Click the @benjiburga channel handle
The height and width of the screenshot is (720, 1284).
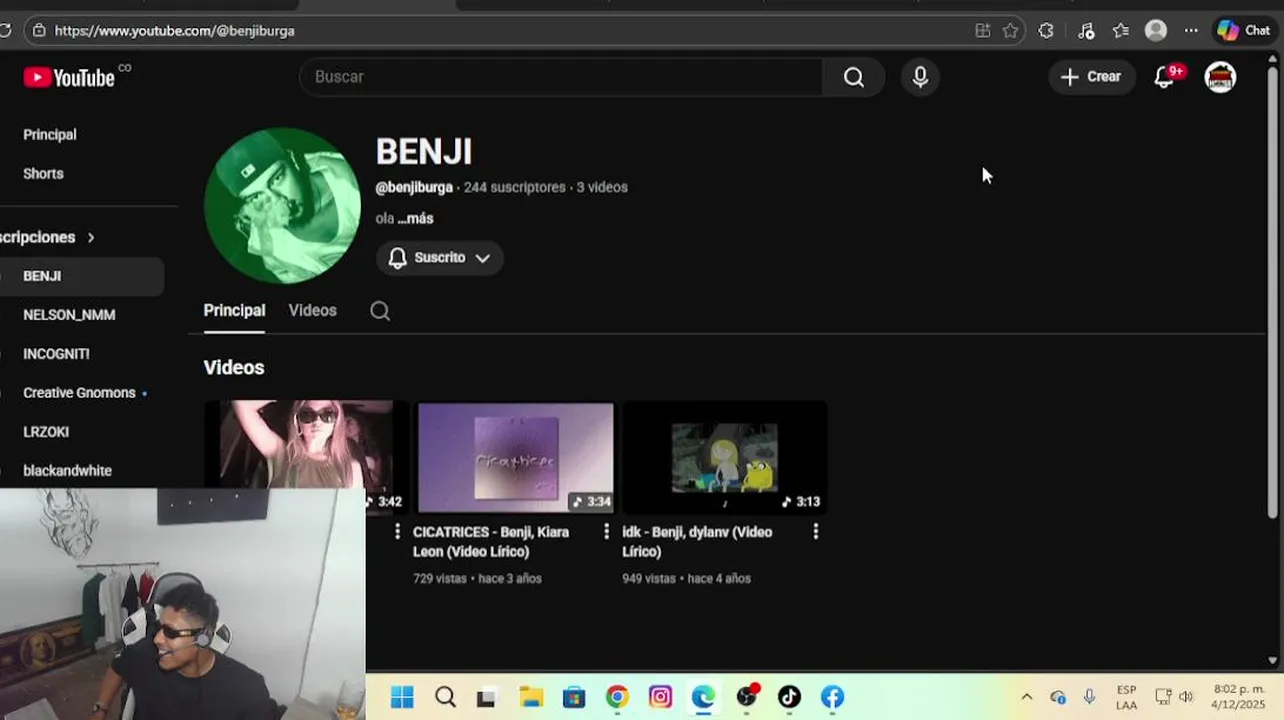click(414, 188)
